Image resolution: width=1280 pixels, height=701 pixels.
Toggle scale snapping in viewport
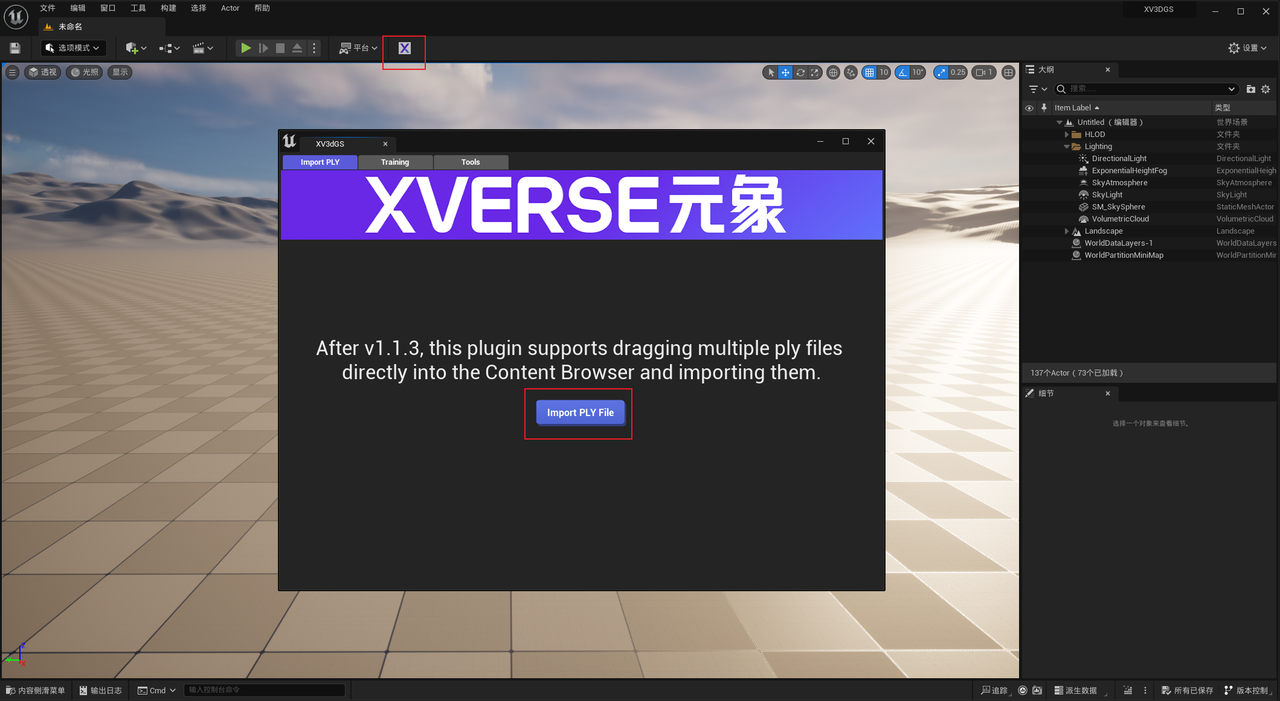click(941, 72)
